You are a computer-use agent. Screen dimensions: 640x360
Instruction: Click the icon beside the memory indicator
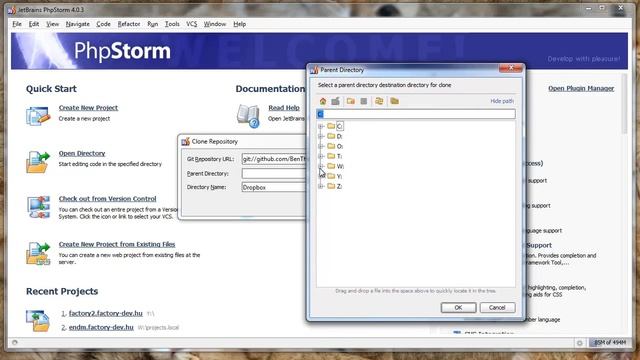[580, 343]
